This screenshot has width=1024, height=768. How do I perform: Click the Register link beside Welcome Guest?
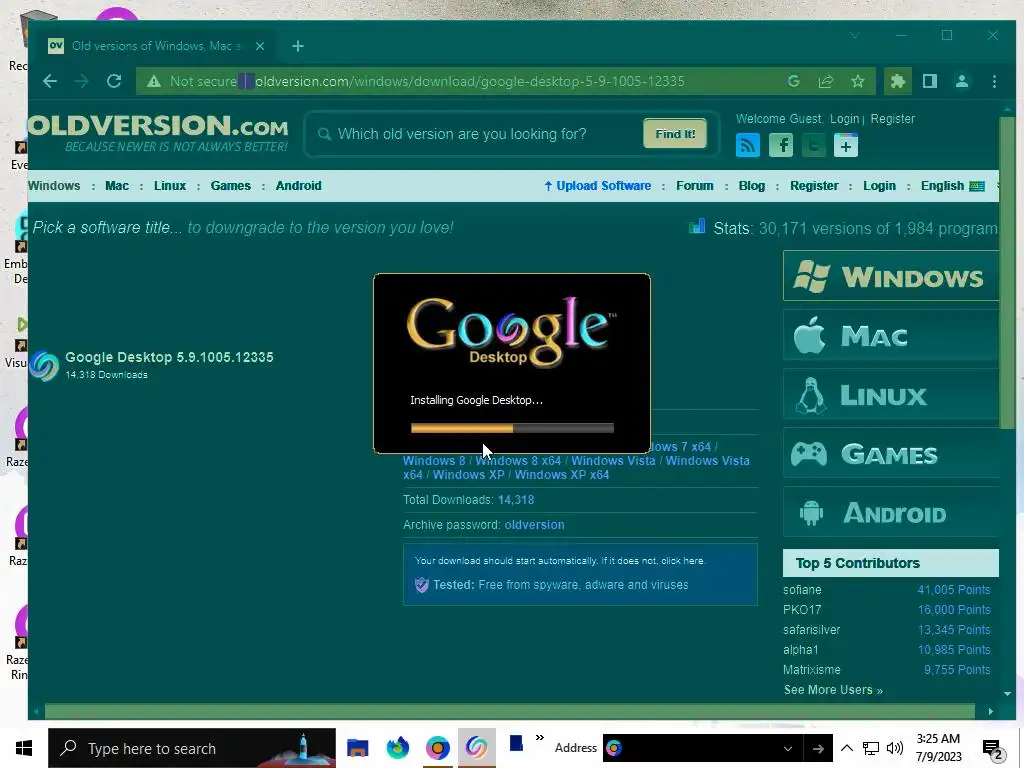(x=892, y=119)
